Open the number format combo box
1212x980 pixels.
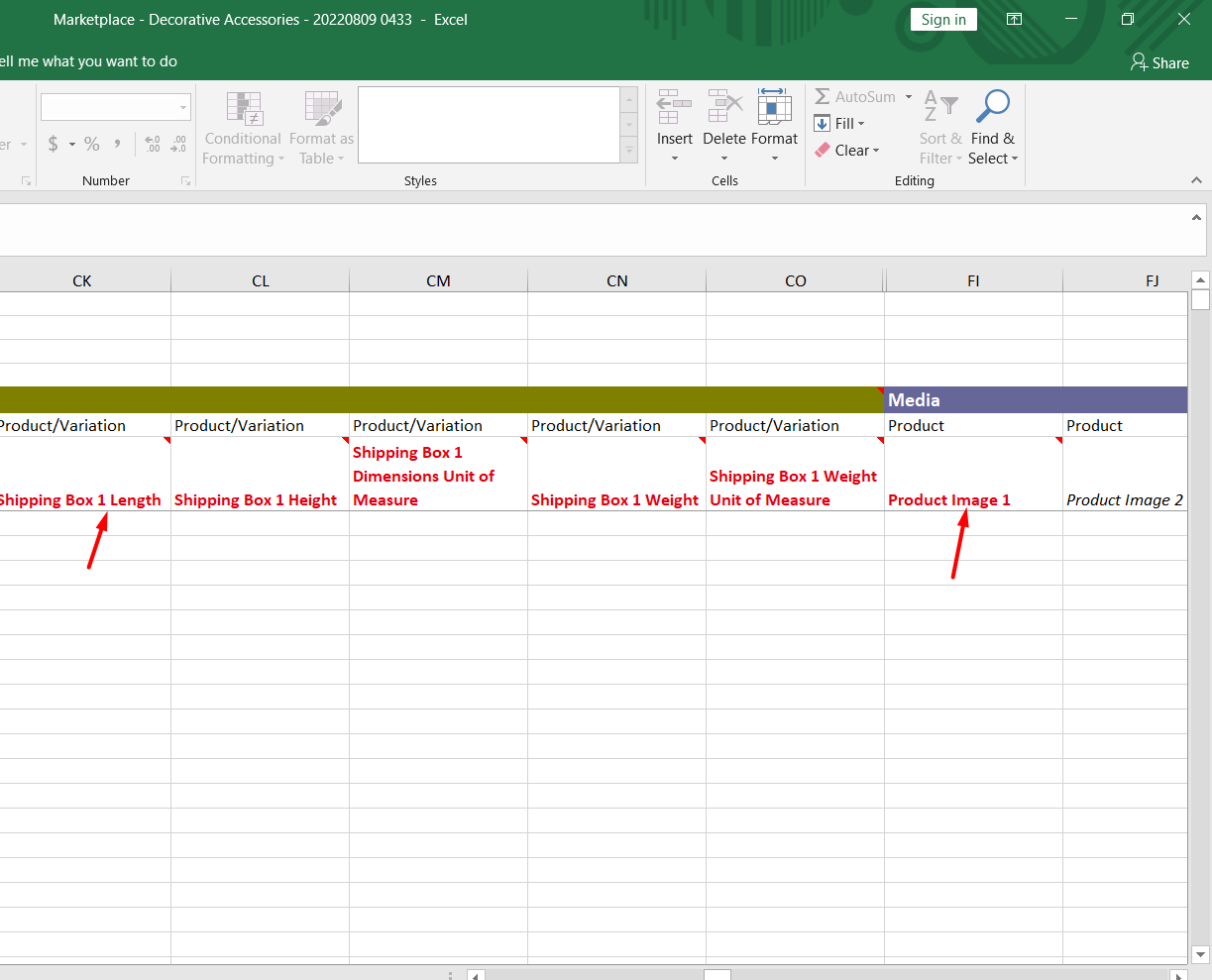pos(116,107)
